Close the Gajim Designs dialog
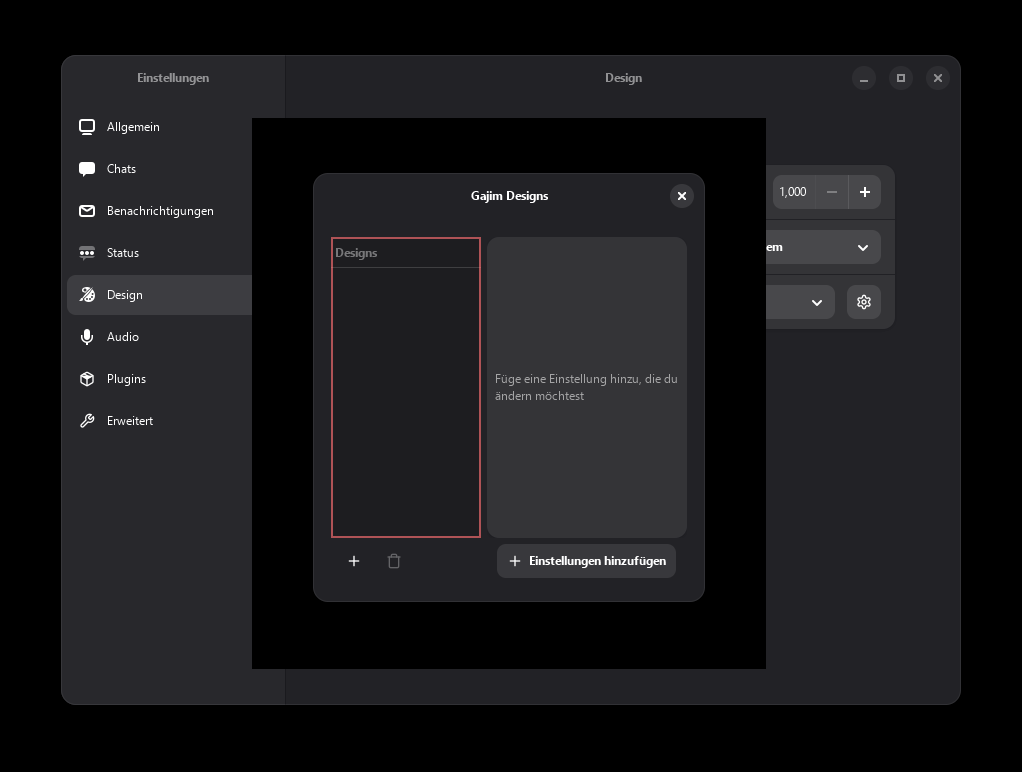This screenshot has width=1022, height=772. (x=681, y=196)
